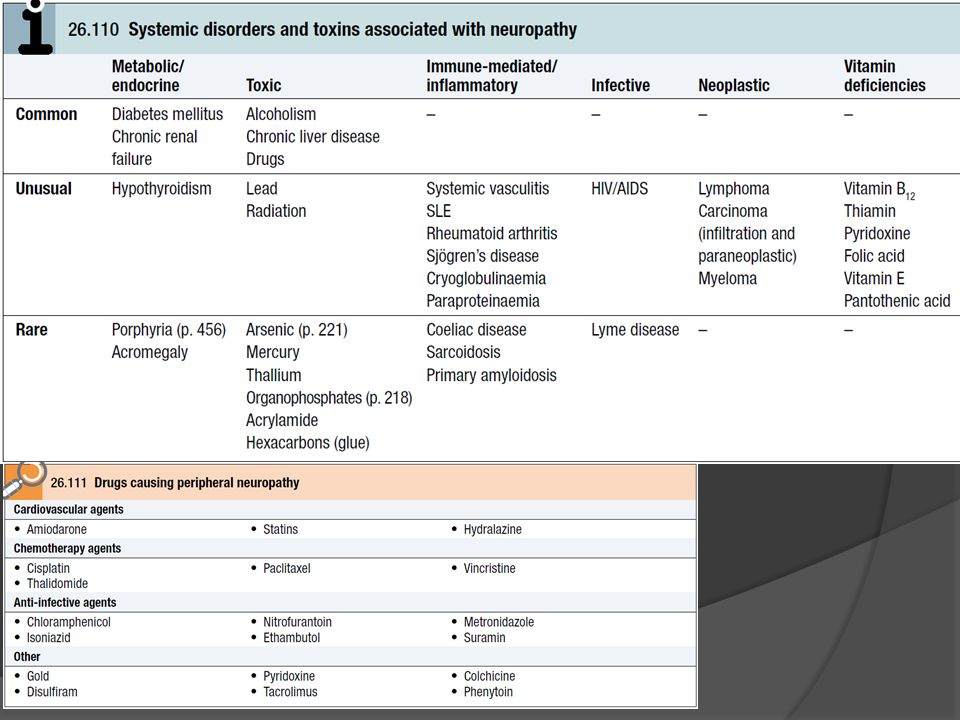
Task: Click 'Drugs' in the Toxic column
Action: tap(265, 159)
